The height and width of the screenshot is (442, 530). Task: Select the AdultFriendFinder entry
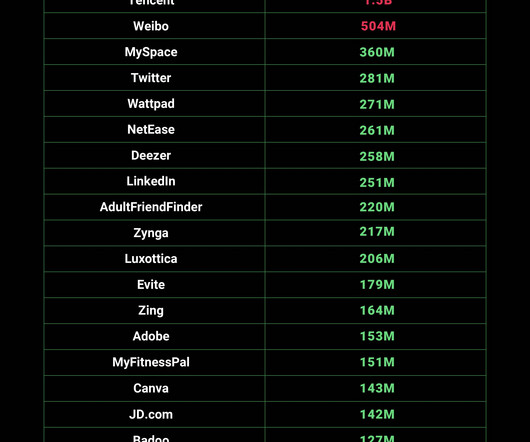(x=151, y=207)
